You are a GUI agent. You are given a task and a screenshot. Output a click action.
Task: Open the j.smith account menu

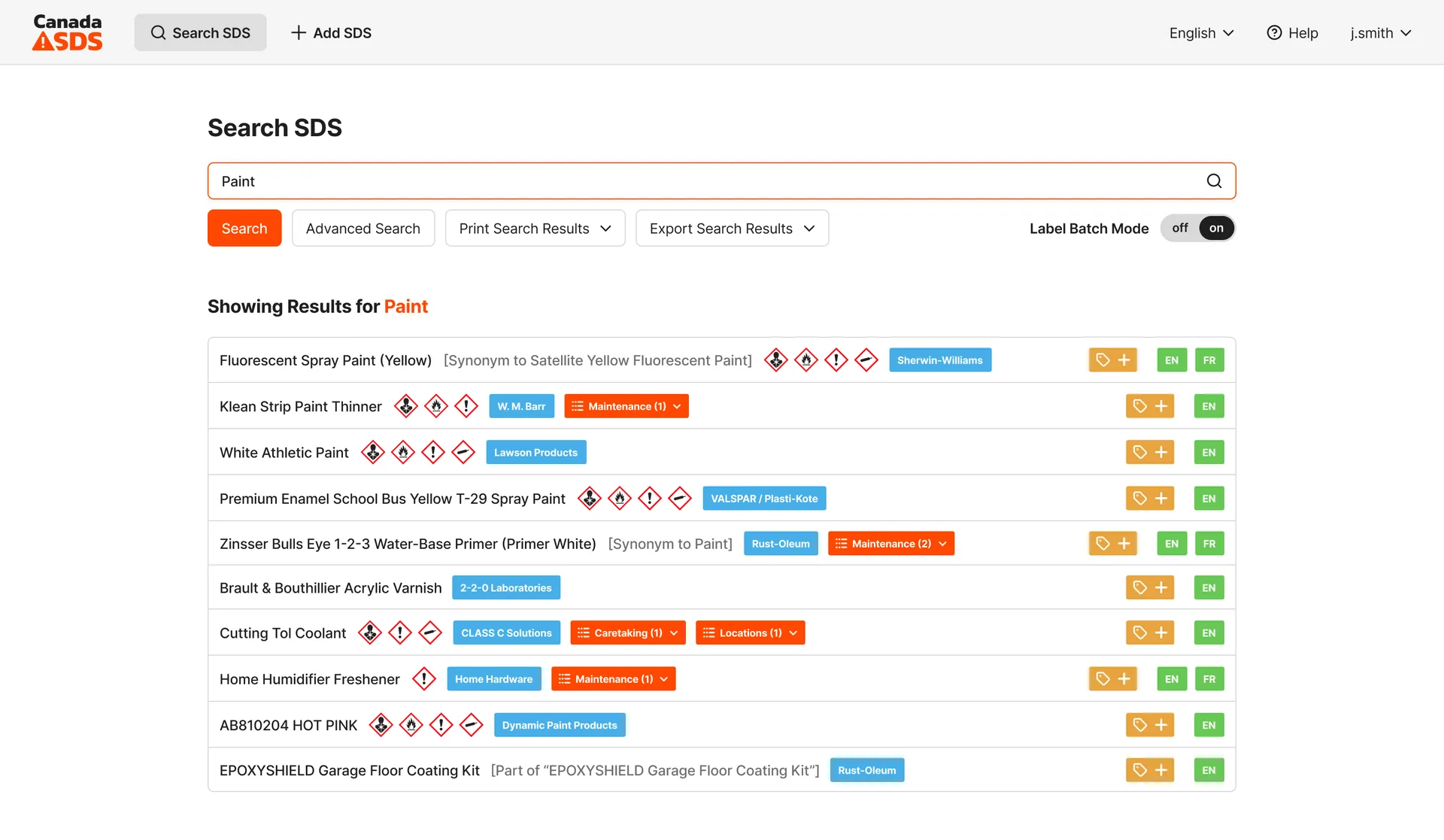pyautogui.click(x=1380, y=33)
